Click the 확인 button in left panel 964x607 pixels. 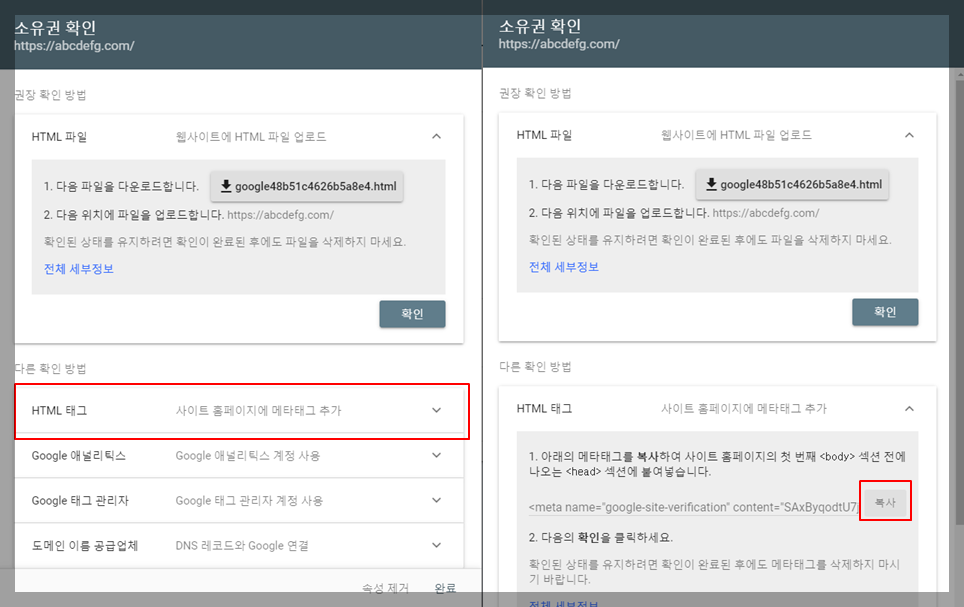tap(412, 314)
